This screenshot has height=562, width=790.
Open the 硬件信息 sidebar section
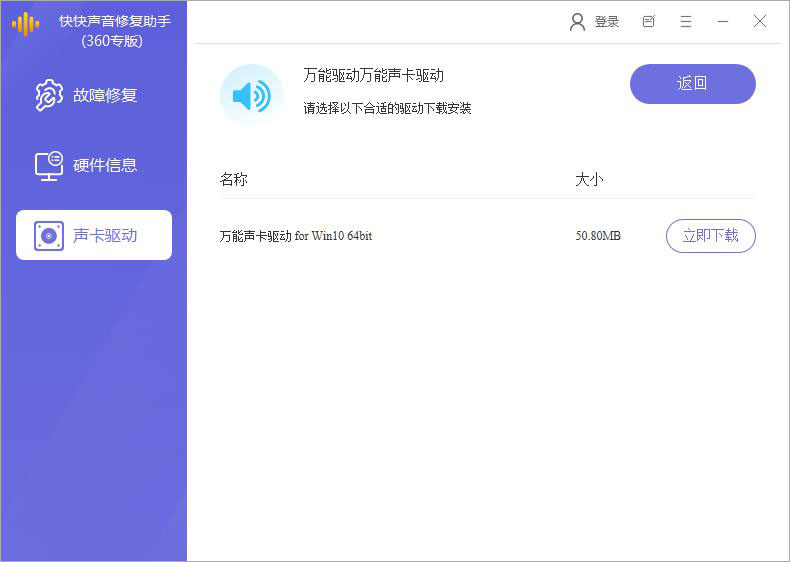tap(94, 165)
